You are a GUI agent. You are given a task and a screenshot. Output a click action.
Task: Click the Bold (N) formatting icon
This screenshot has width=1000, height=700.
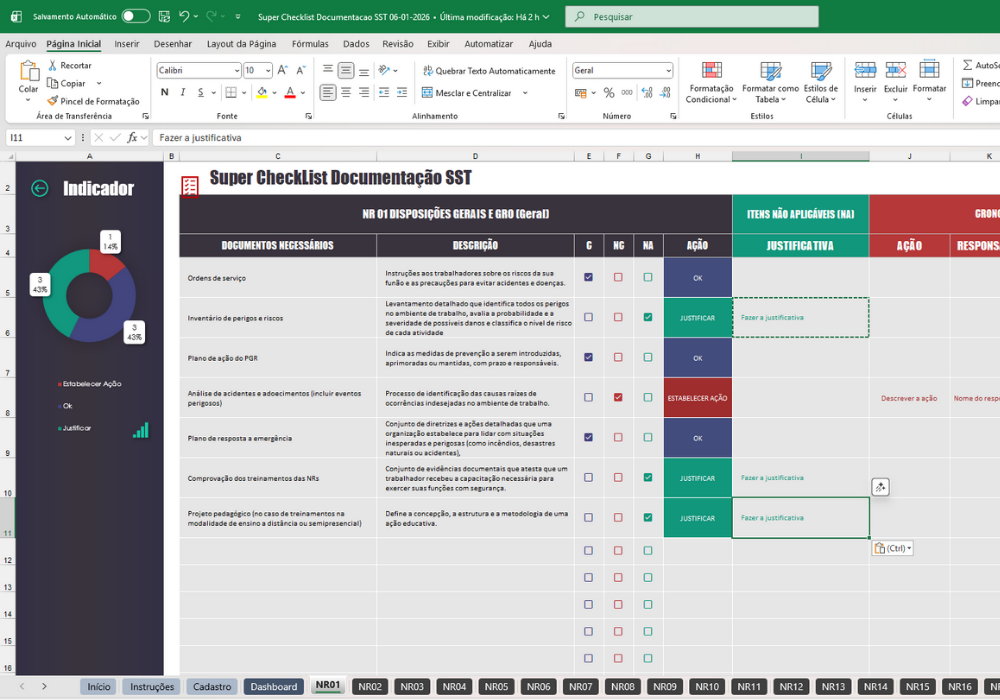pyautogui.click(x=165, y=92)
